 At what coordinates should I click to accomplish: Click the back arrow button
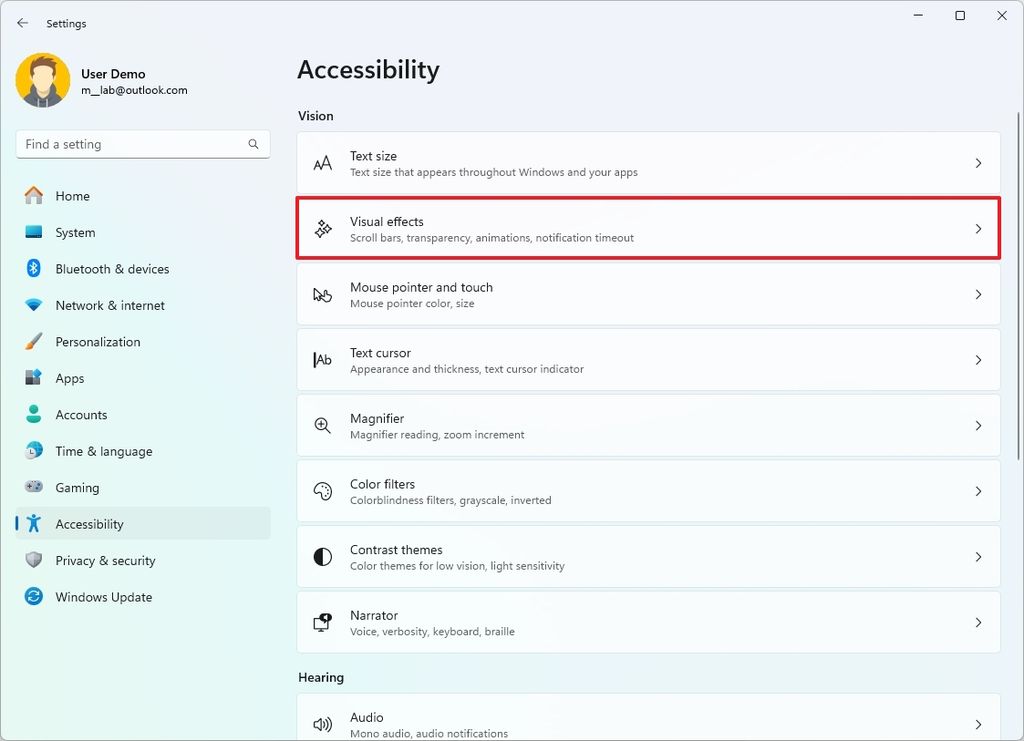pos(22,22)
